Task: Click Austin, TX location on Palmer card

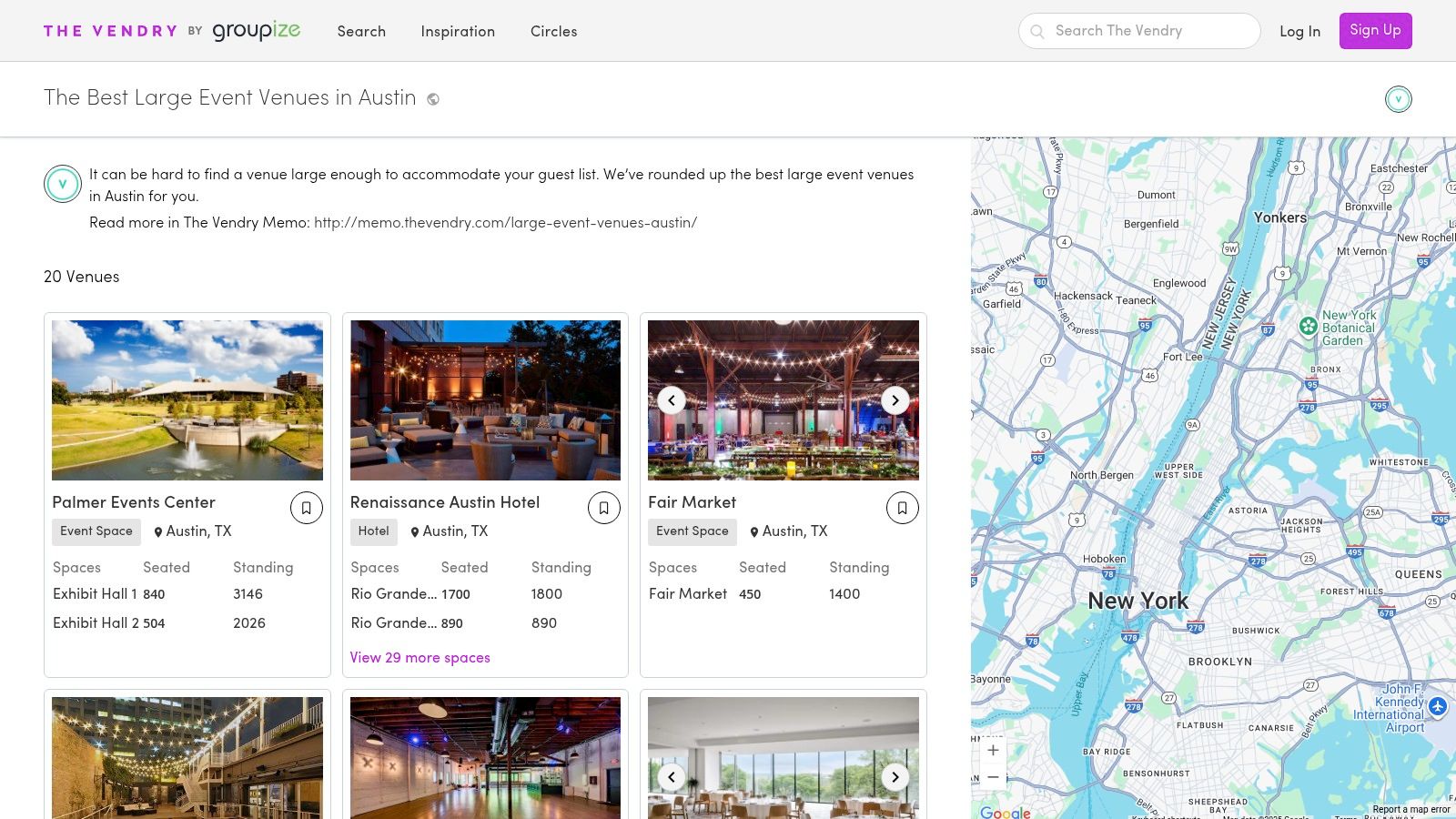Action: pos(193,531)
